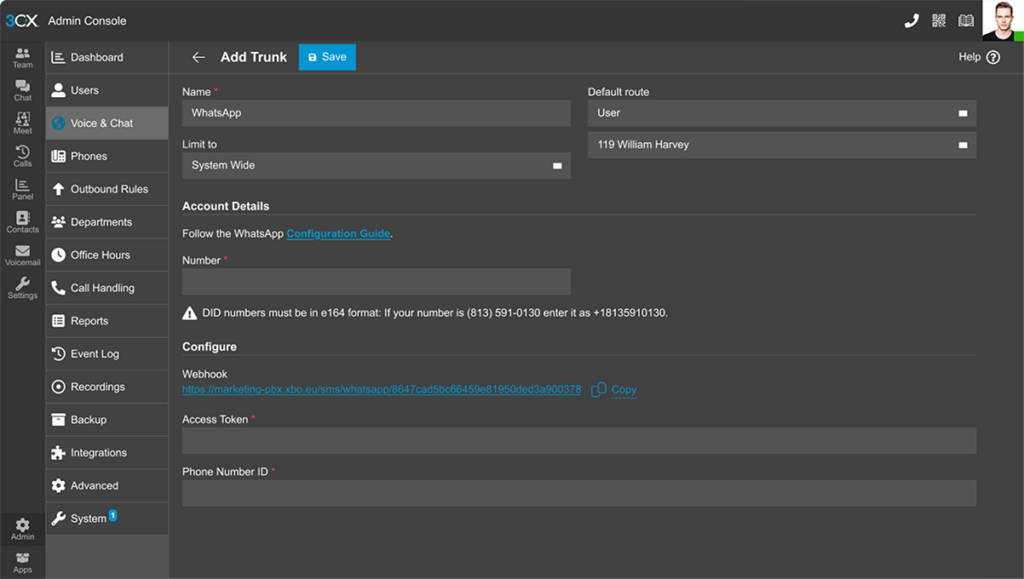Open the Apps icon at bottom left
This screenshot has height=579, width=1024.
coord(22,562)
